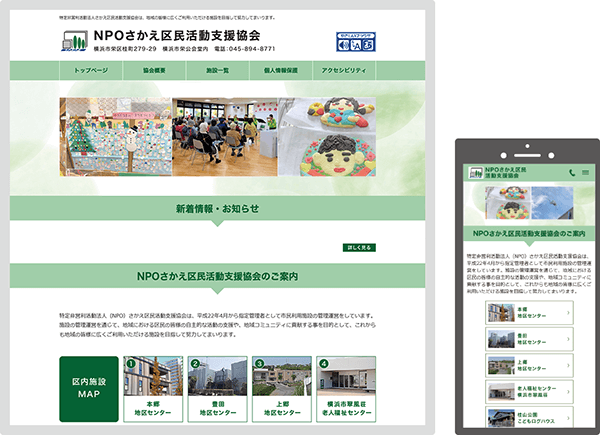
Task: Select 協会概要 navigation item
Action: point(155,71)
